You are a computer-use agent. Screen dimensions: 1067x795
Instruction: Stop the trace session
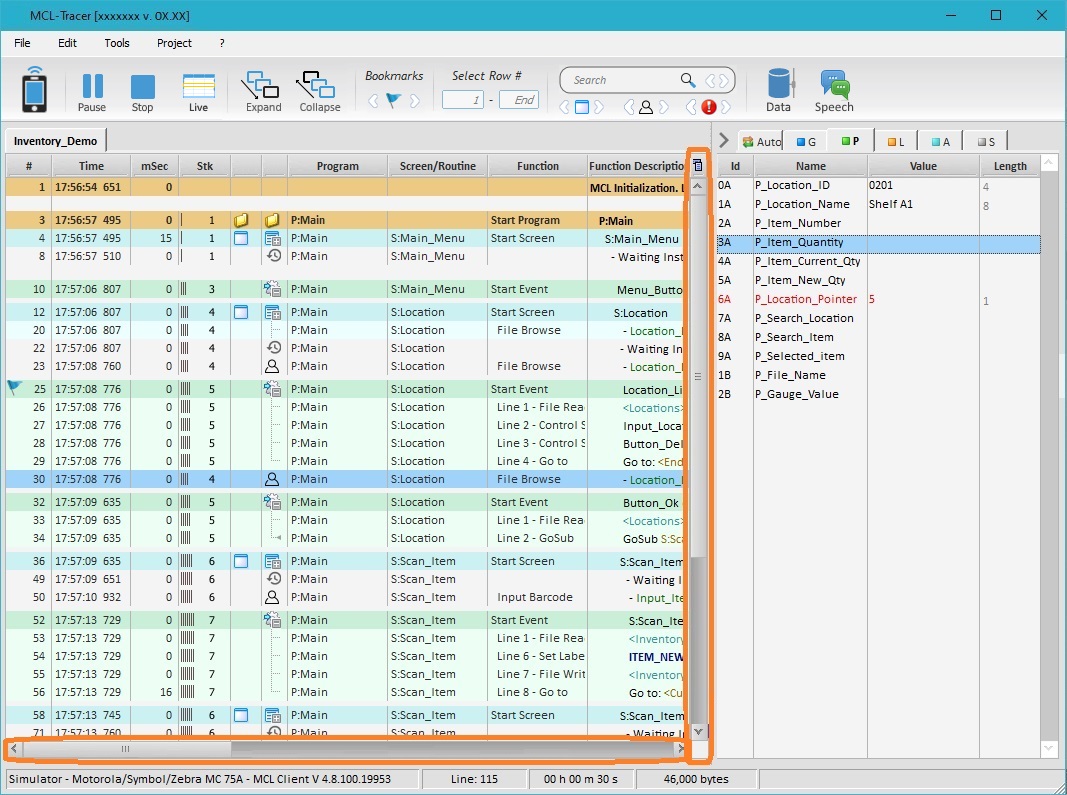click(x=143, y=92)
